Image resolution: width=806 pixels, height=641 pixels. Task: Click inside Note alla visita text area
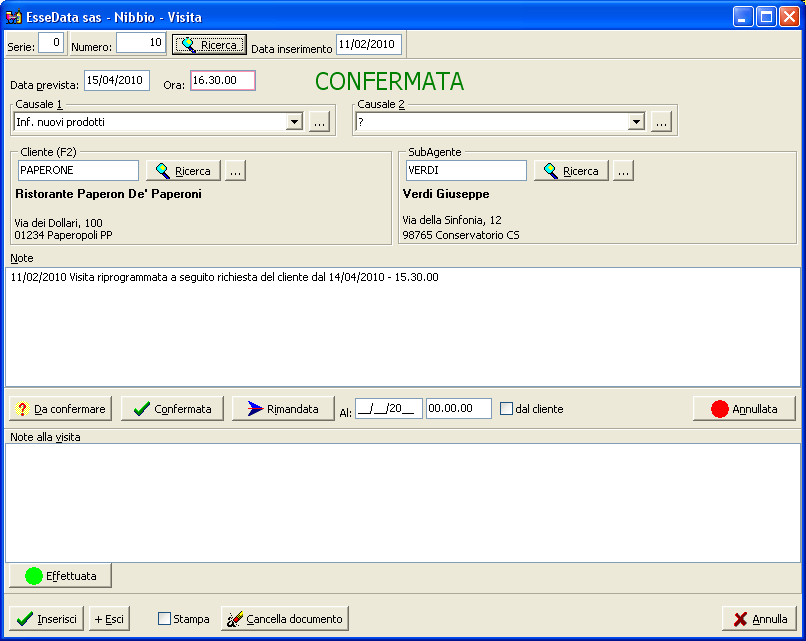[x=403, y=503]
